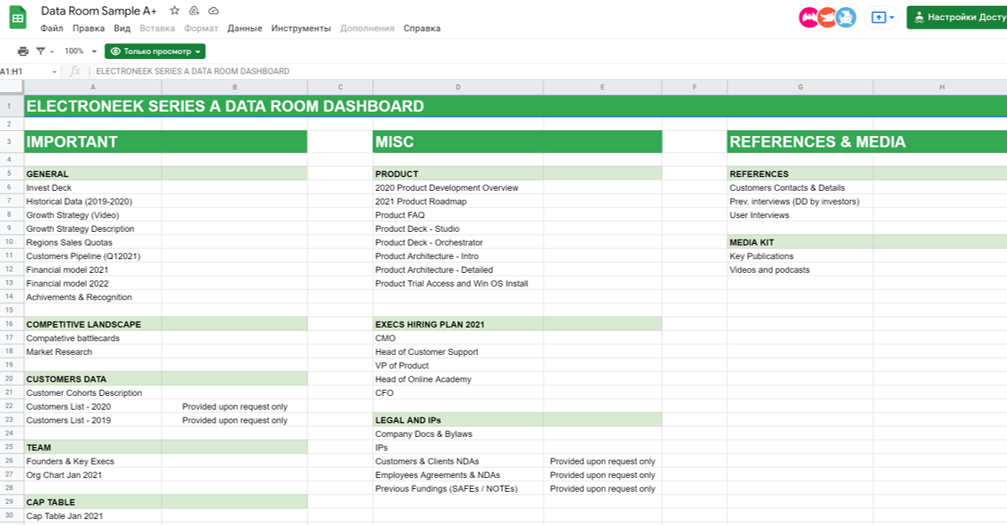
Task: Open the 100% zoom dropdown
Action: pos(80,51)
